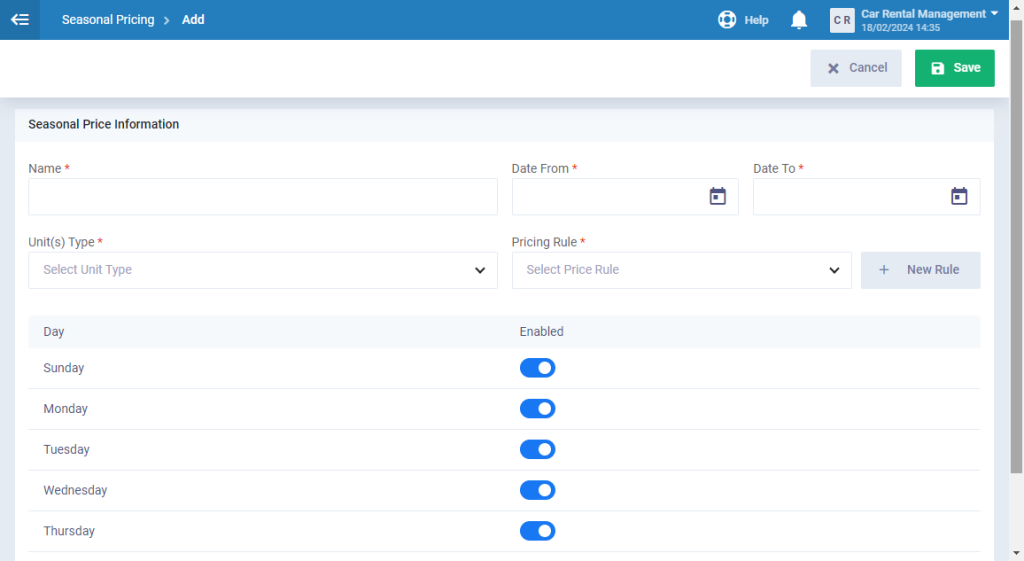This screenshot has height=561, width=1024.
Task: Focus the Date To input field
Action: tap(866, 197)
